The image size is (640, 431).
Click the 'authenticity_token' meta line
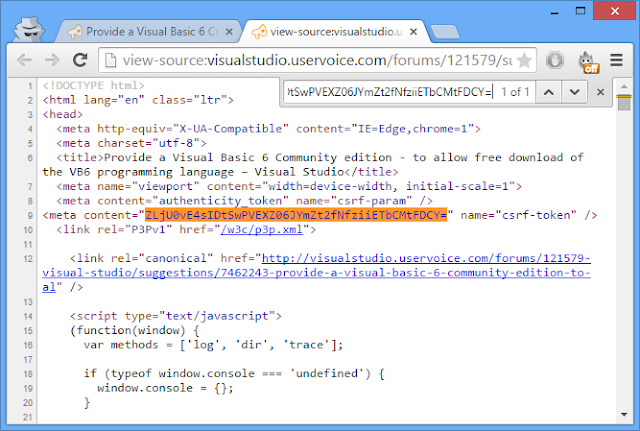tap(244, 201)
